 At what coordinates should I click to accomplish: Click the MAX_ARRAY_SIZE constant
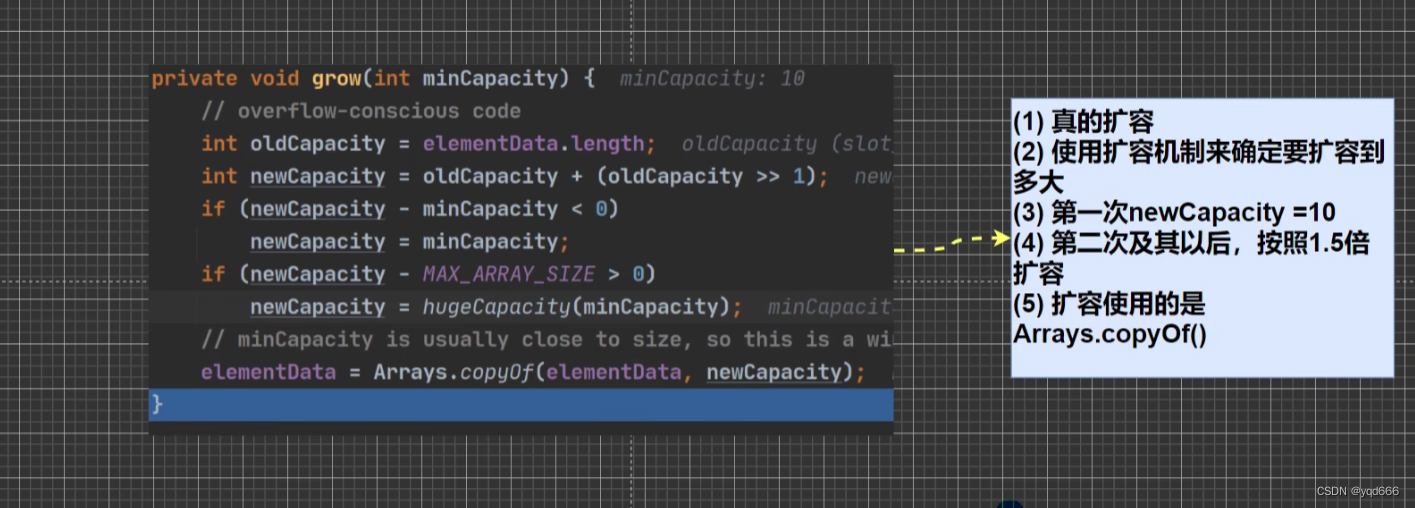509,274
